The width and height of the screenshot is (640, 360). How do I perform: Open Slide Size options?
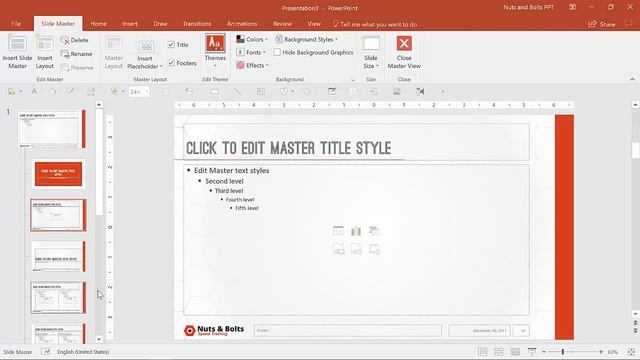(x=371, y=52)
